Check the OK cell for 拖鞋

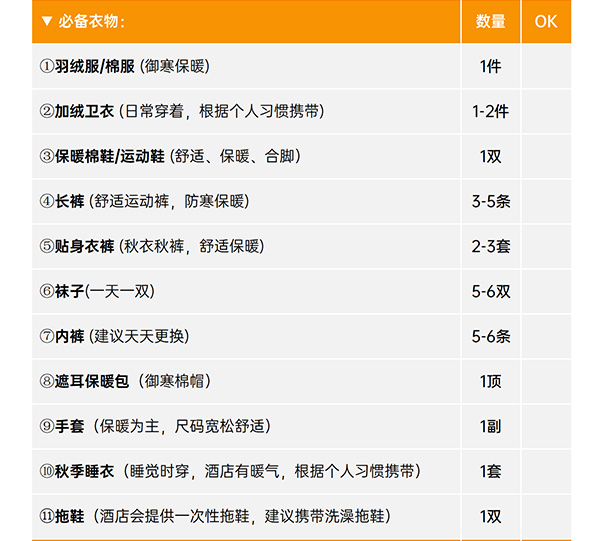point(546,517)
